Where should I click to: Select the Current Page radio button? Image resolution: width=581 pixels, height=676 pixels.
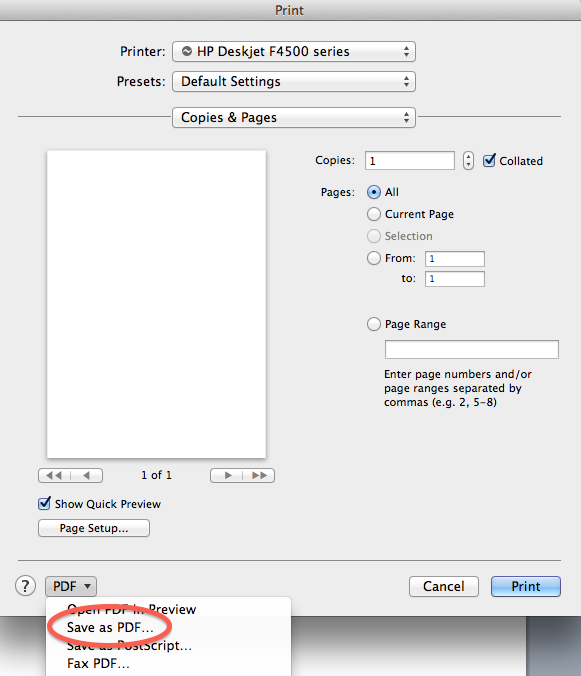[374, 214]
